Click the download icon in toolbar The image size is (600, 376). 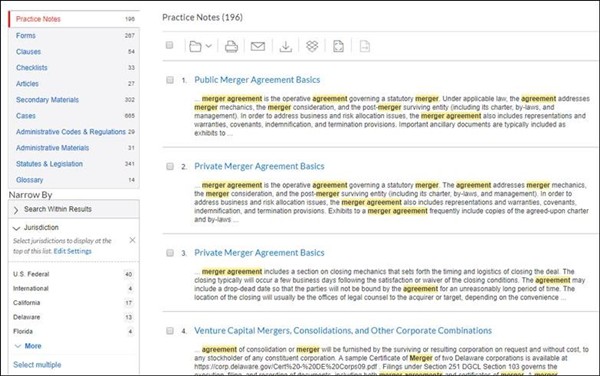point(285,46)
